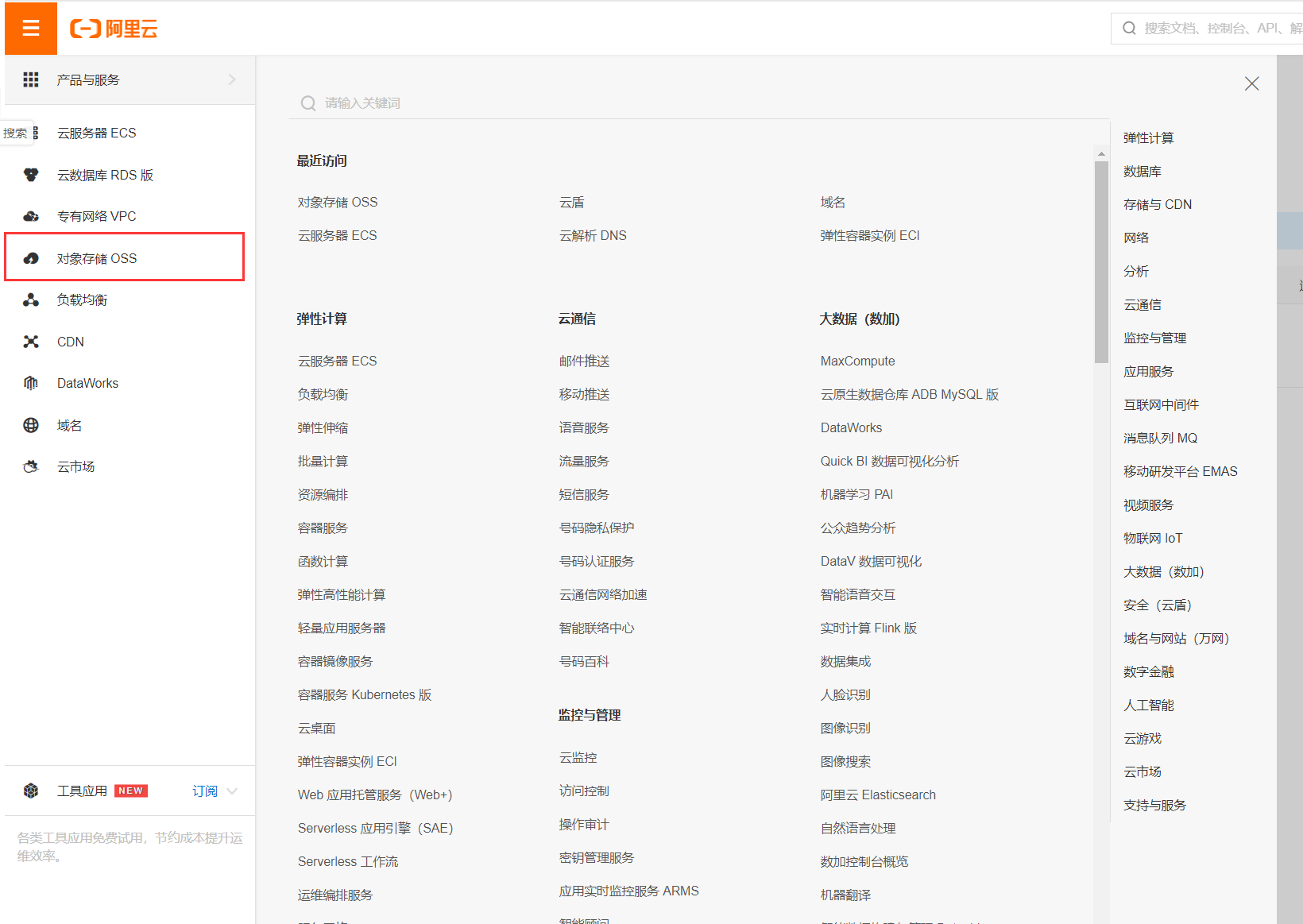Click the DataWorks icon in sidebar
The image size is (1303, 924).
pos(31,383)
